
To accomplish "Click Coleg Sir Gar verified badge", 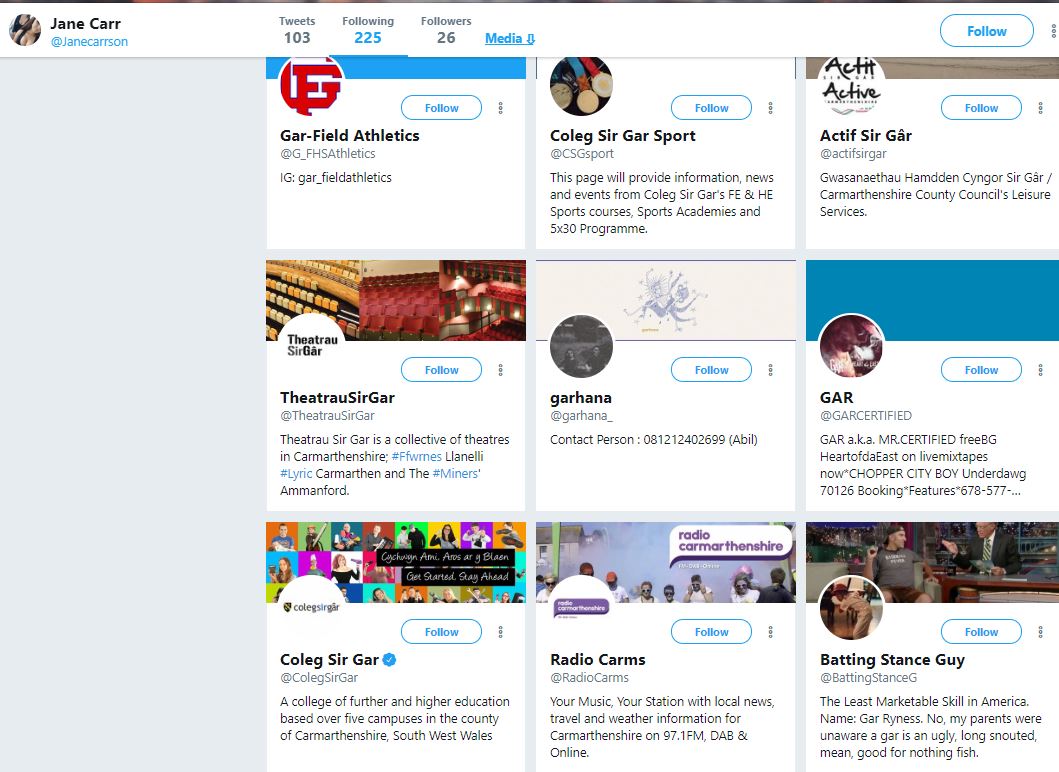I will [390, 660].
